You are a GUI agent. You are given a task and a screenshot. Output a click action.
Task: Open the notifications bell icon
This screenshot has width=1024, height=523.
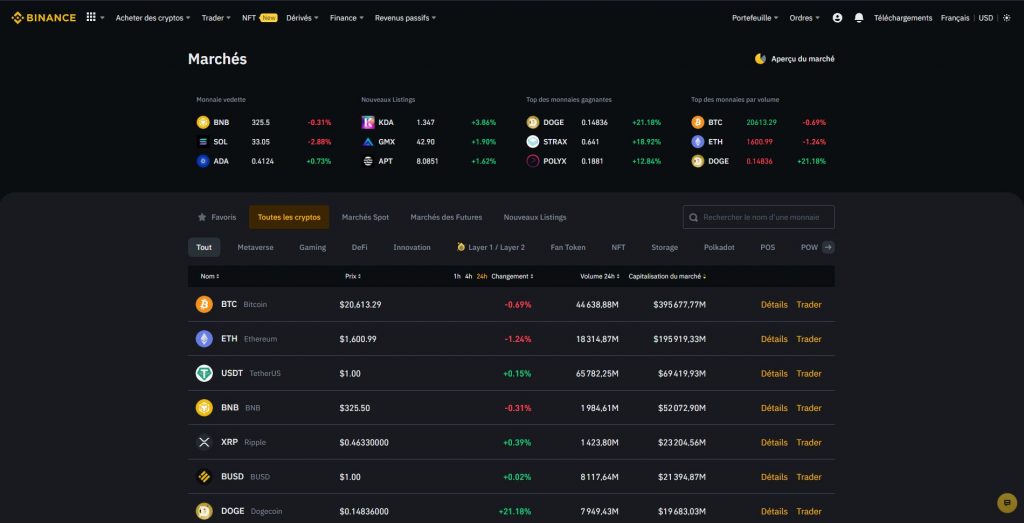[x=859, y=18]
